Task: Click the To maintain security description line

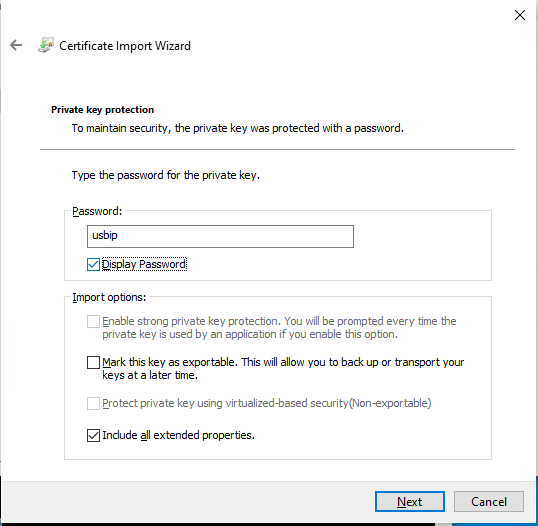Action: [x=238, y=128]
